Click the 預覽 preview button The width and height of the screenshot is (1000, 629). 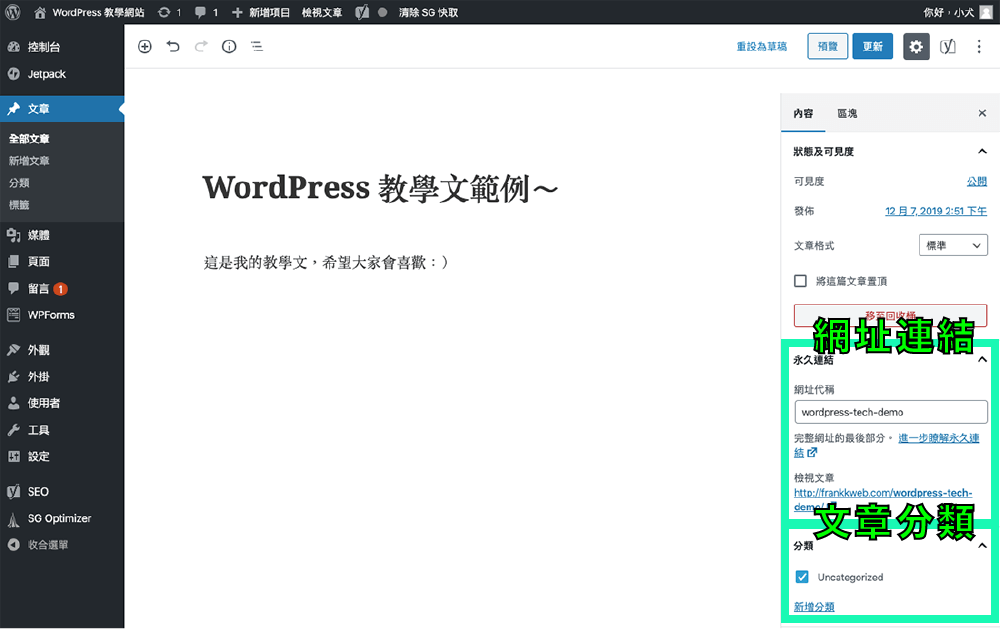[827, 46]
